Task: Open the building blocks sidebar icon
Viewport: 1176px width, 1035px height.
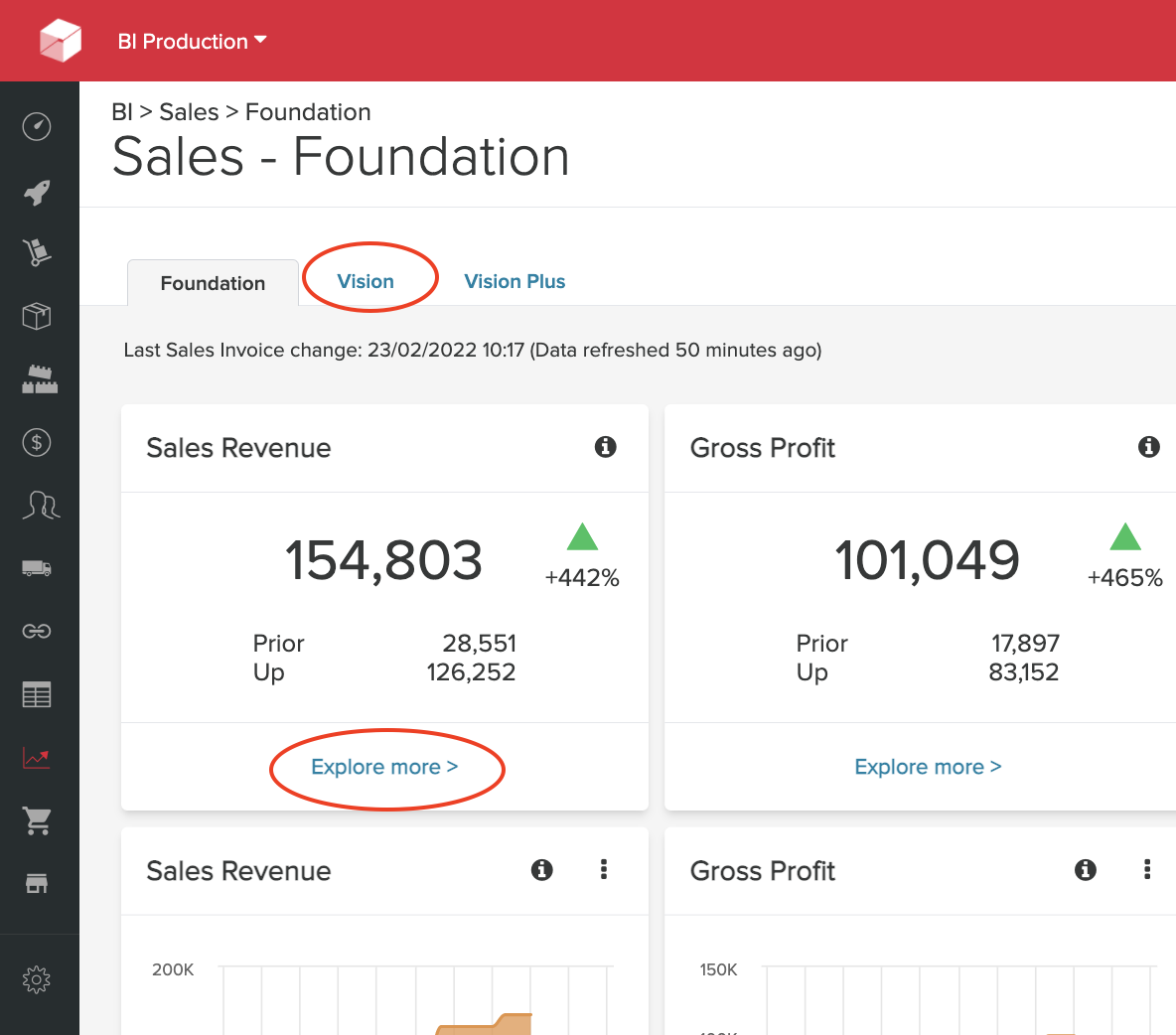Action: 39,379
